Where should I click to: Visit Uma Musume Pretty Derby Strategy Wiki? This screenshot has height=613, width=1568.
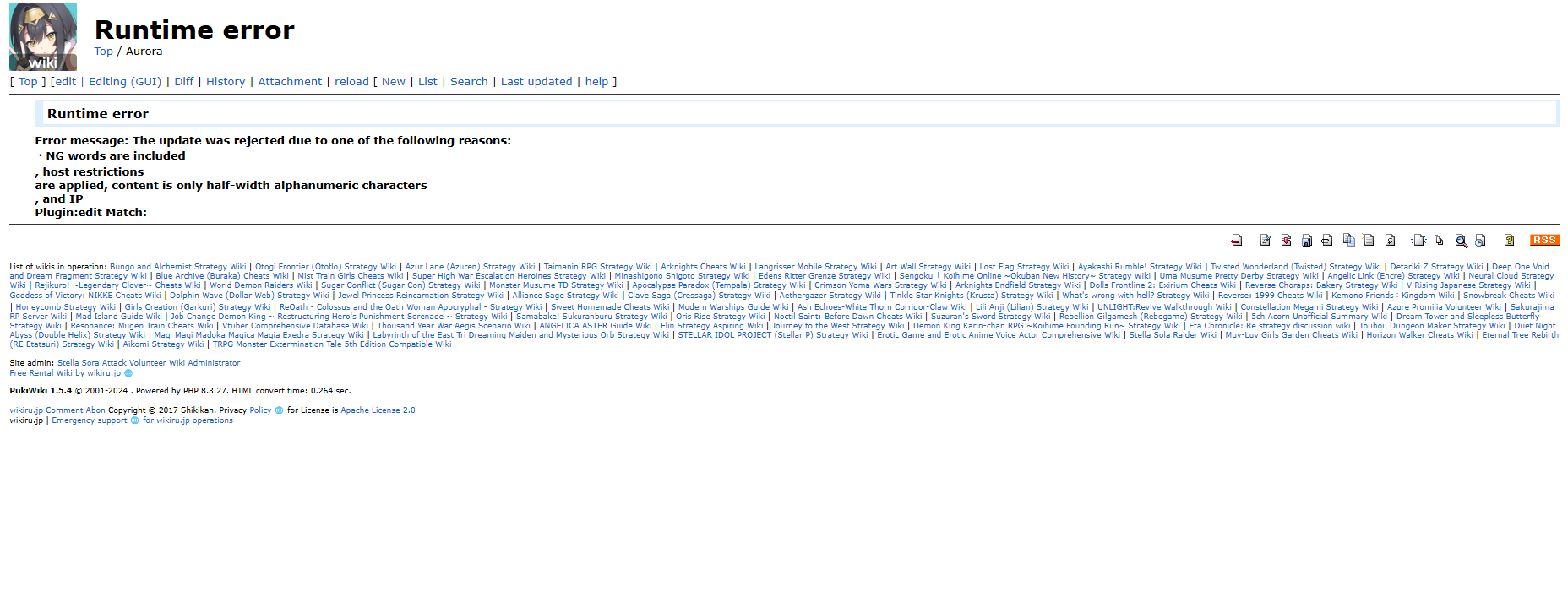pos(1239,276)
